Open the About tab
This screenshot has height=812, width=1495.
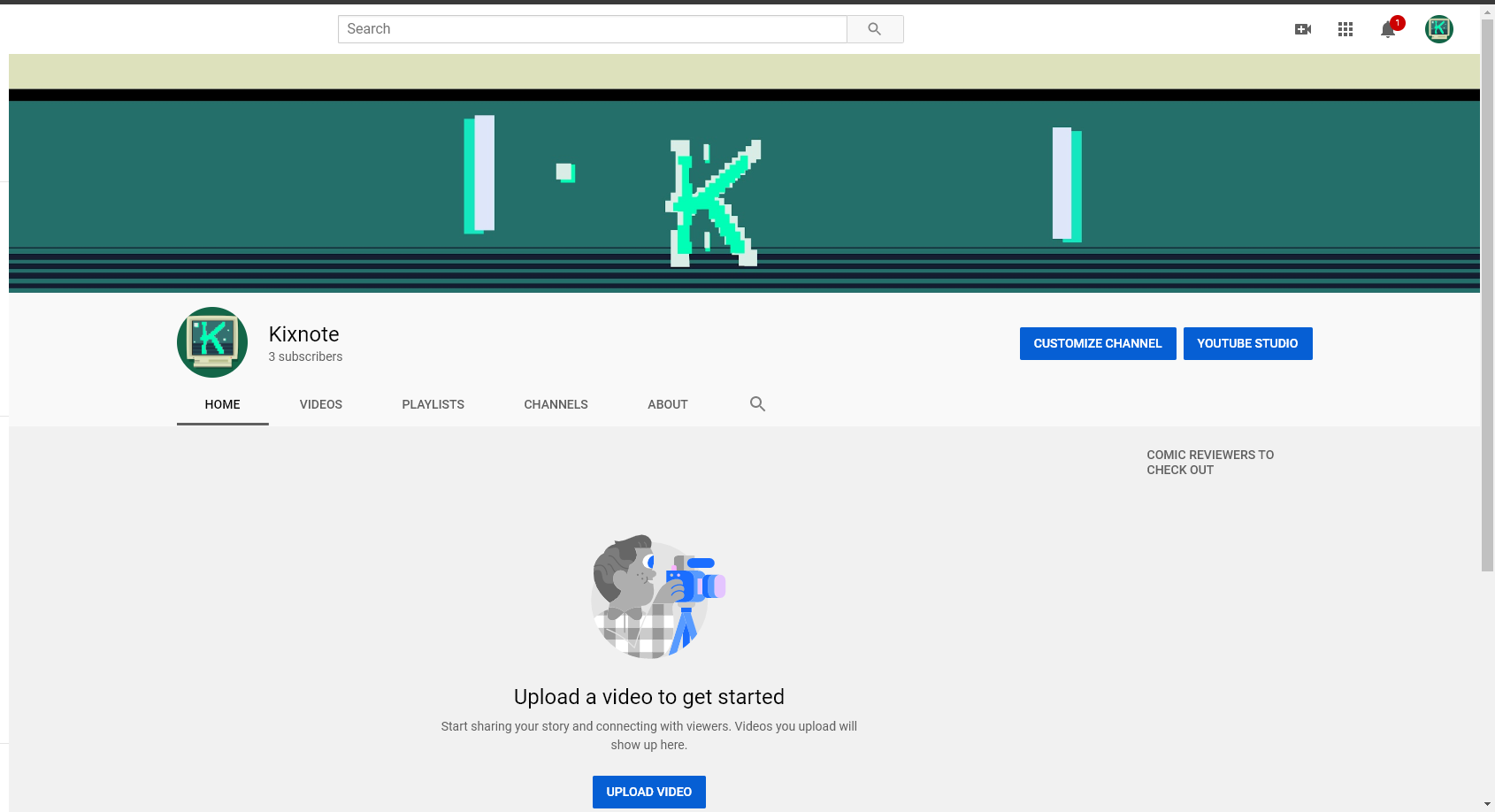pos(668,404)
